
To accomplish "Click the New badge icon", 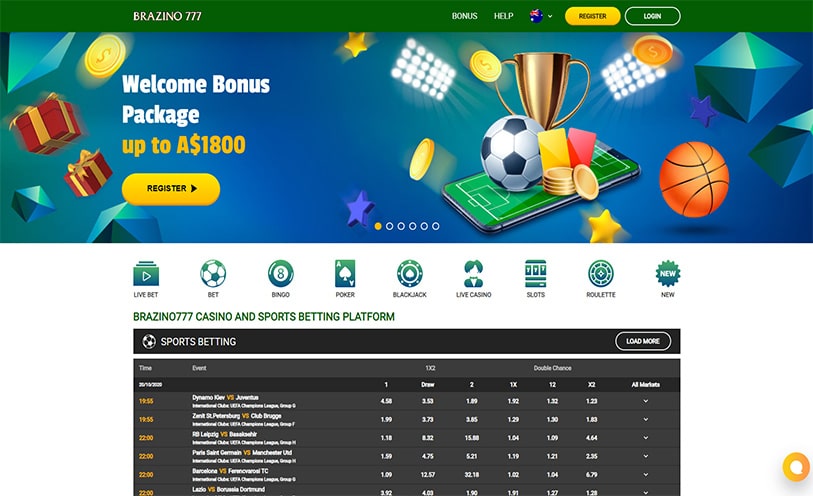I will (x=668, y=274).
